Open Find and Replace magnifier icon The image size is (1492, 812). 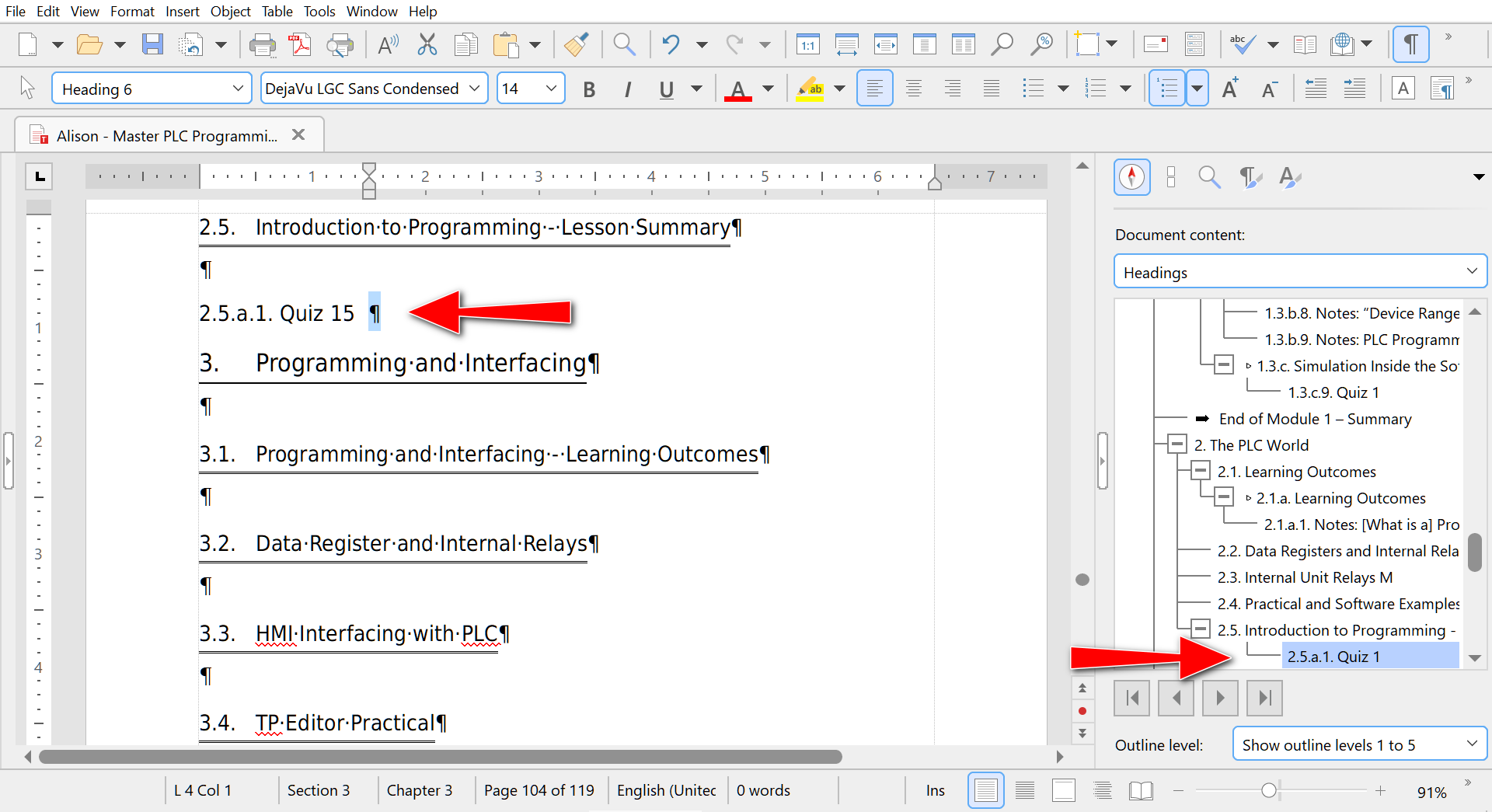click(x=624, y=44)
